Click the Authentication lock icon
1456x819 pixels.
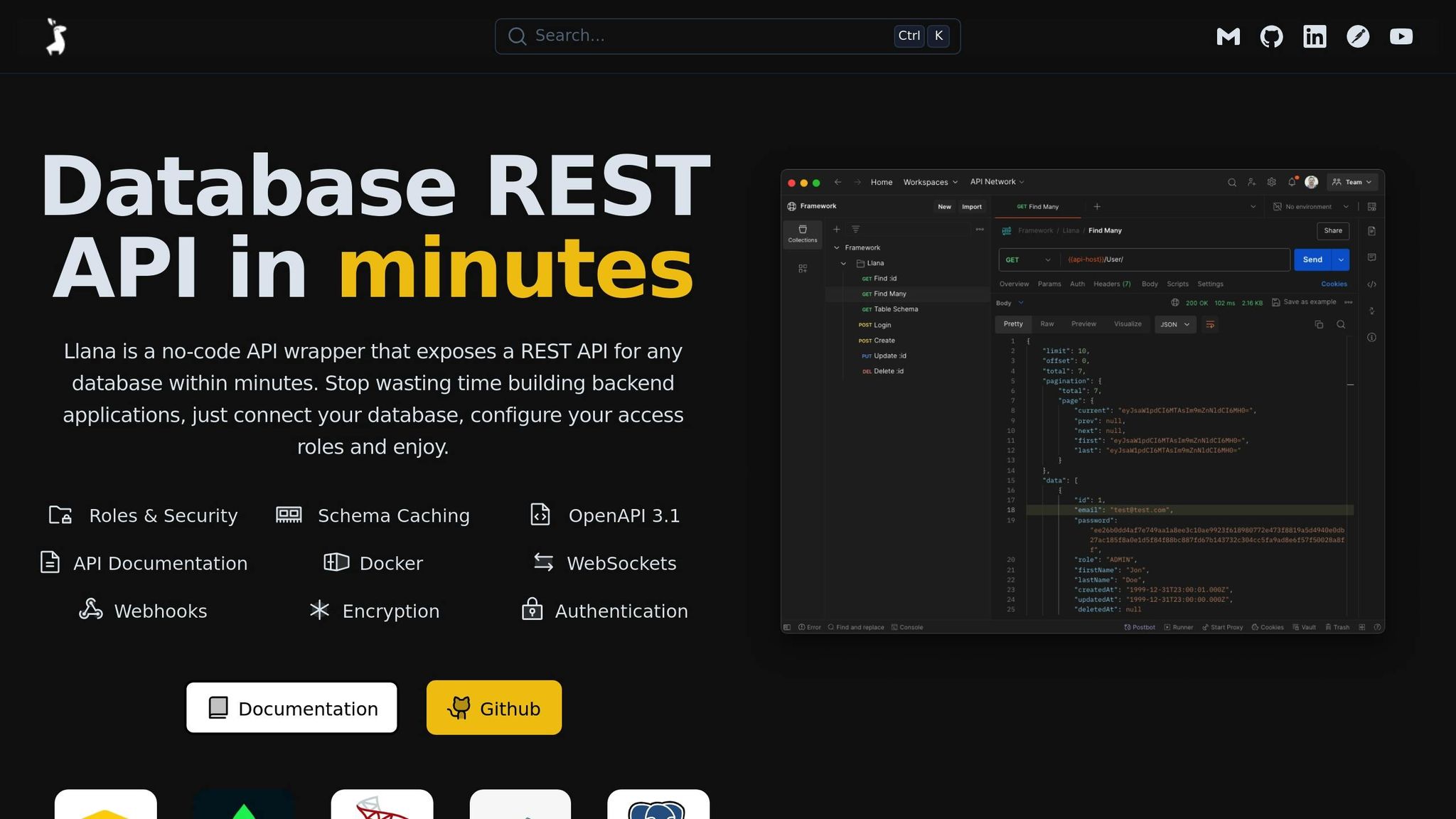coord(532,610)
